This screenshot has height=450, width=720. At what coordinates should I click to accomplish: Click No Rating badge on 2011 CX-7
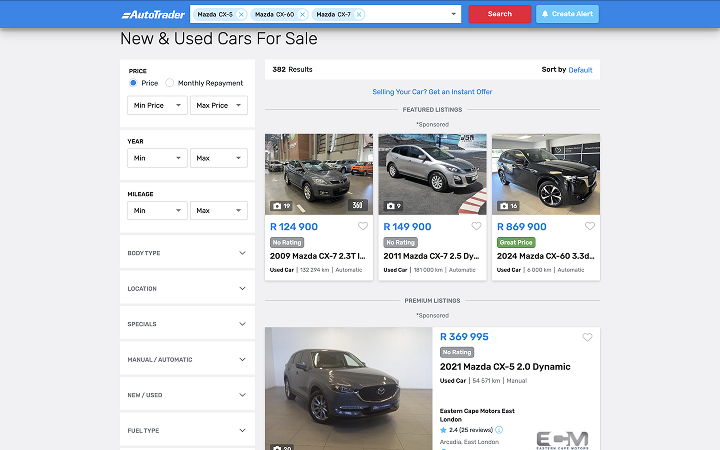tap(400, 242)
